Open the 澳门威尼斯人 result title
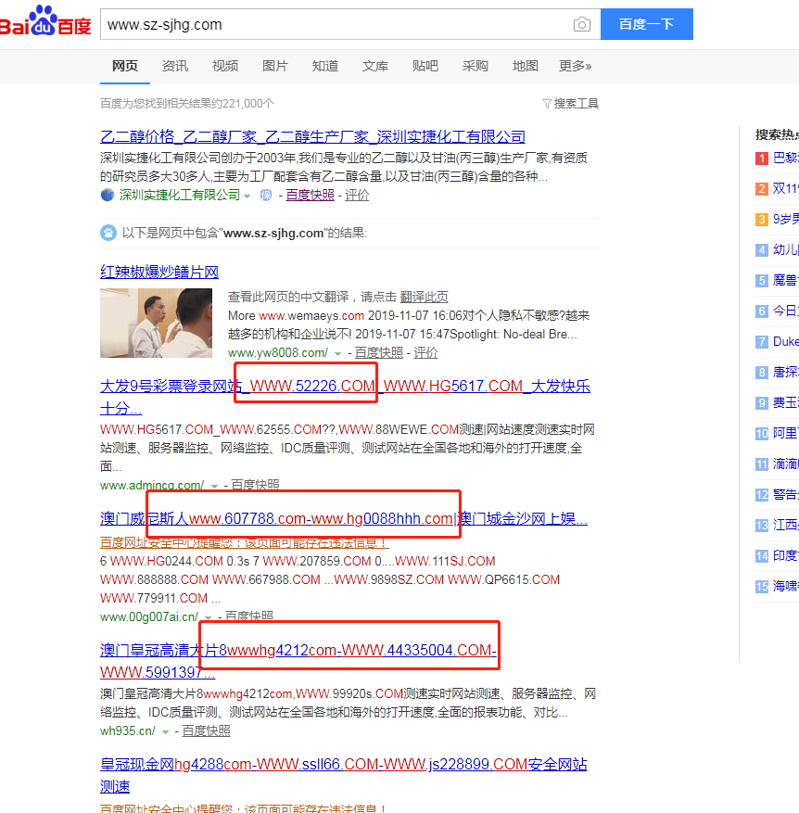799x813 pixels. pyautogui.click(x=344, y=518)
